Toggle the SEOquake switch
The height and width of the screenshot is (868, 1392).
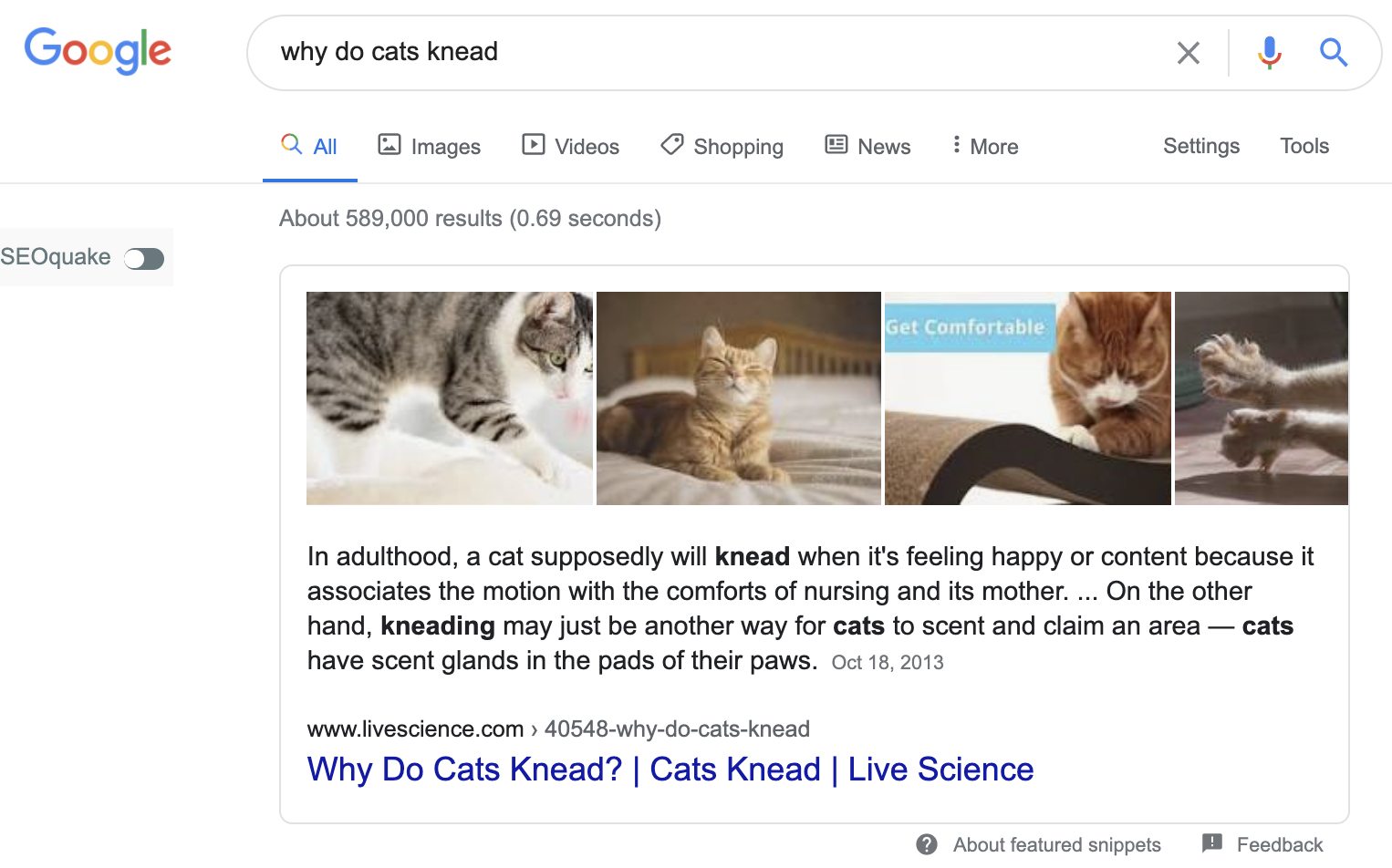pyautogui.click(x=144, y=259)
